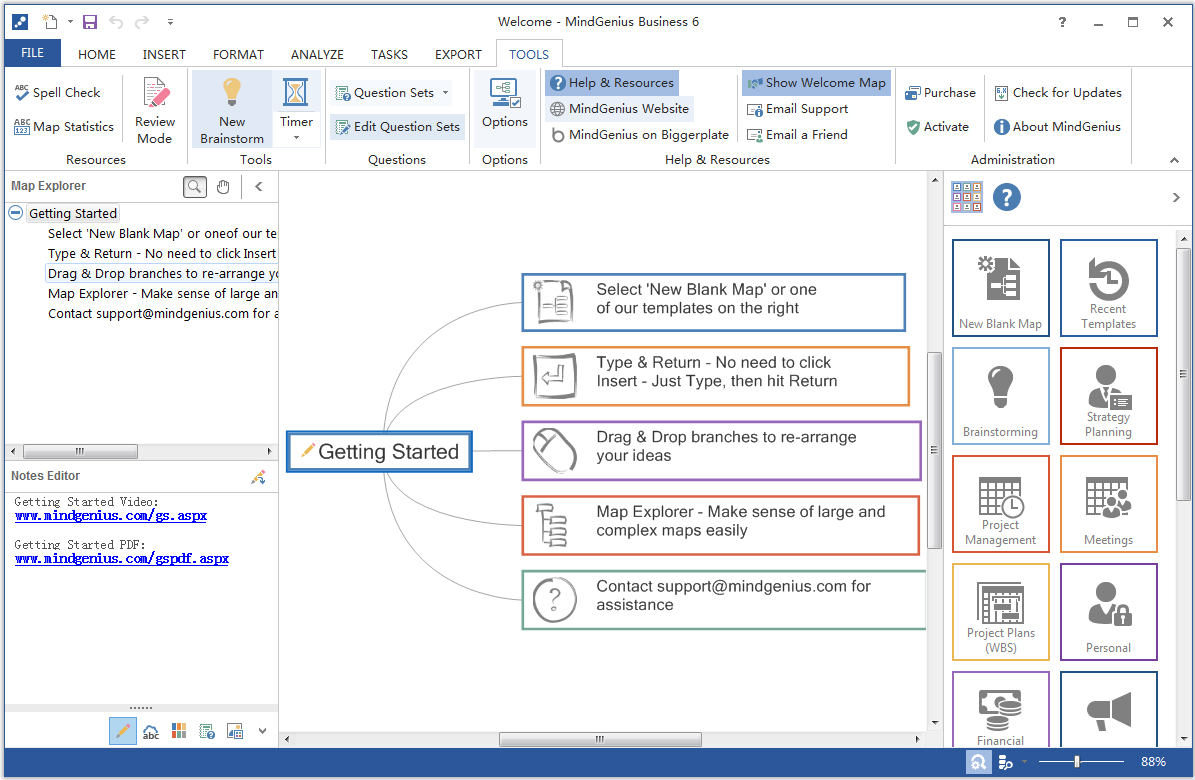Start a New Brainstorm
The width and height of the screenshot is (1195, 780).
click(x=232, y=111)
